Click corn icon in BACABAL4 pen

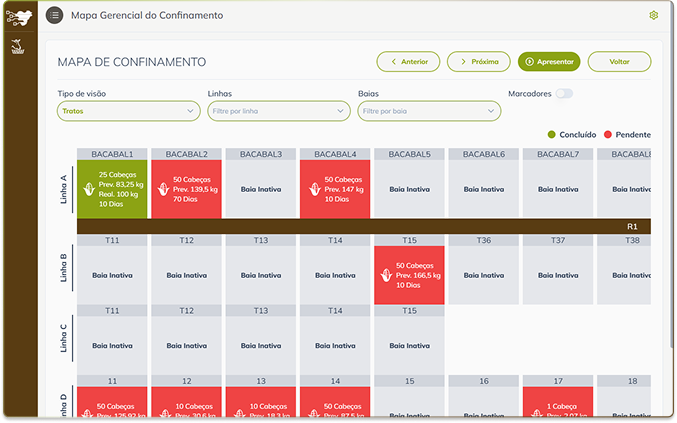pos(315,189)
